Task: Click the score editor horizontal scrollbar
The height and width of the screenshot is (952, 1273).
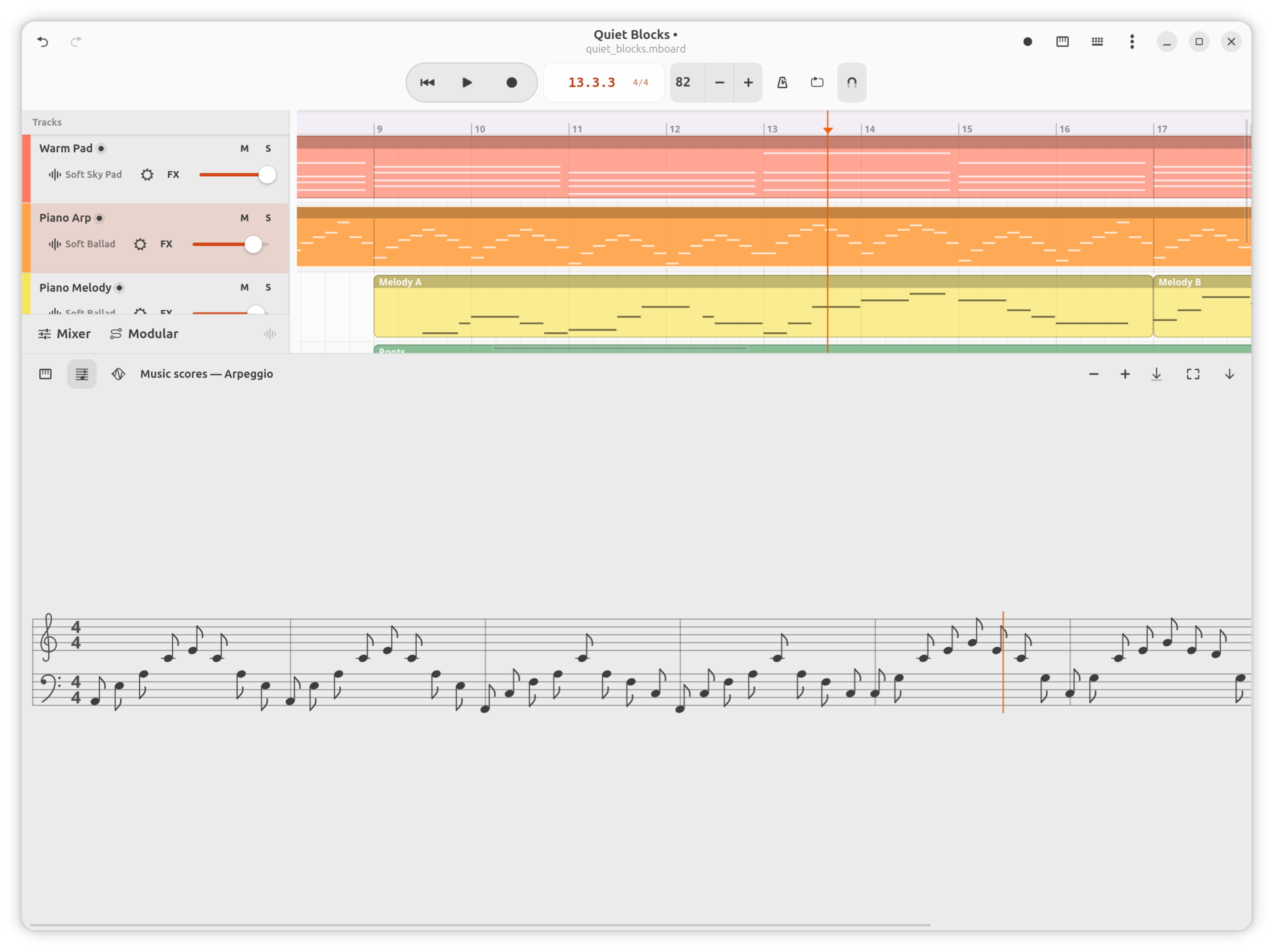Action: (x=480, y=925)
